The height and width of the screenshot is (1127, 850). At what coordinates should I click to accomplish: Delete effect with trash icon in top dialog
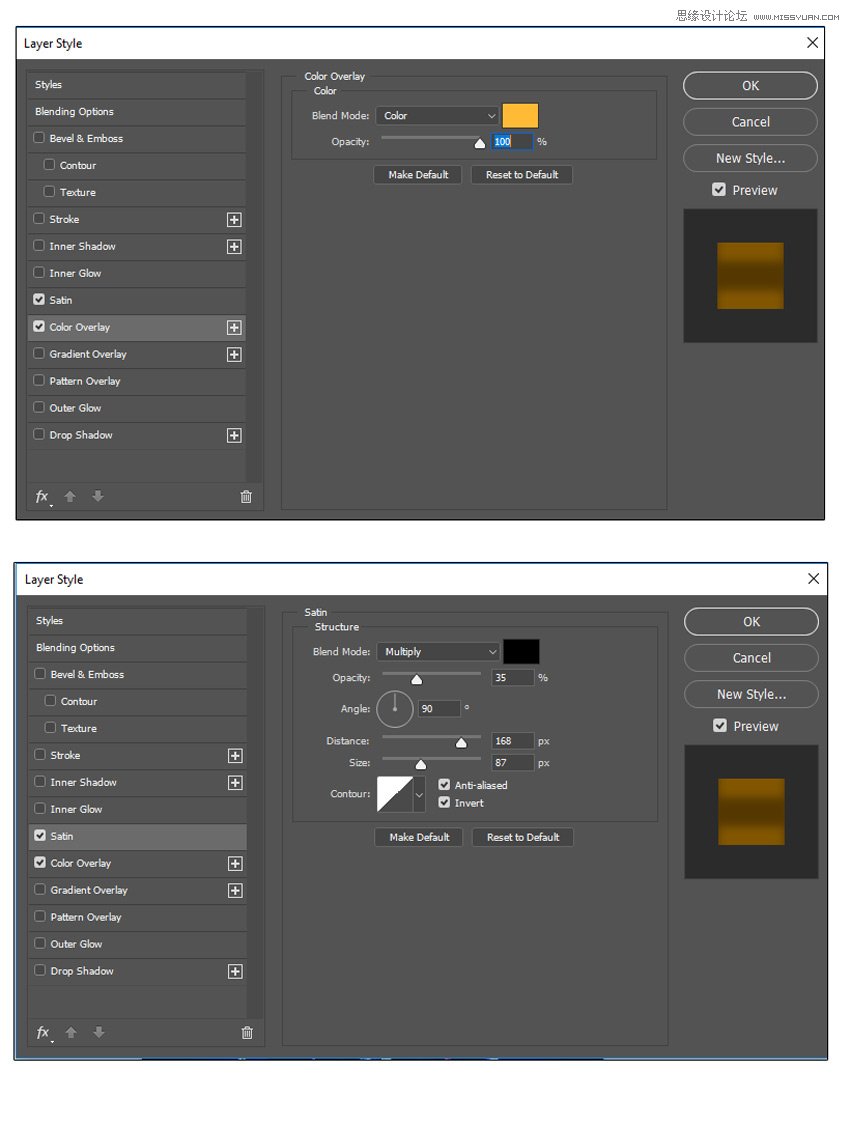click(x=246, y=497)
